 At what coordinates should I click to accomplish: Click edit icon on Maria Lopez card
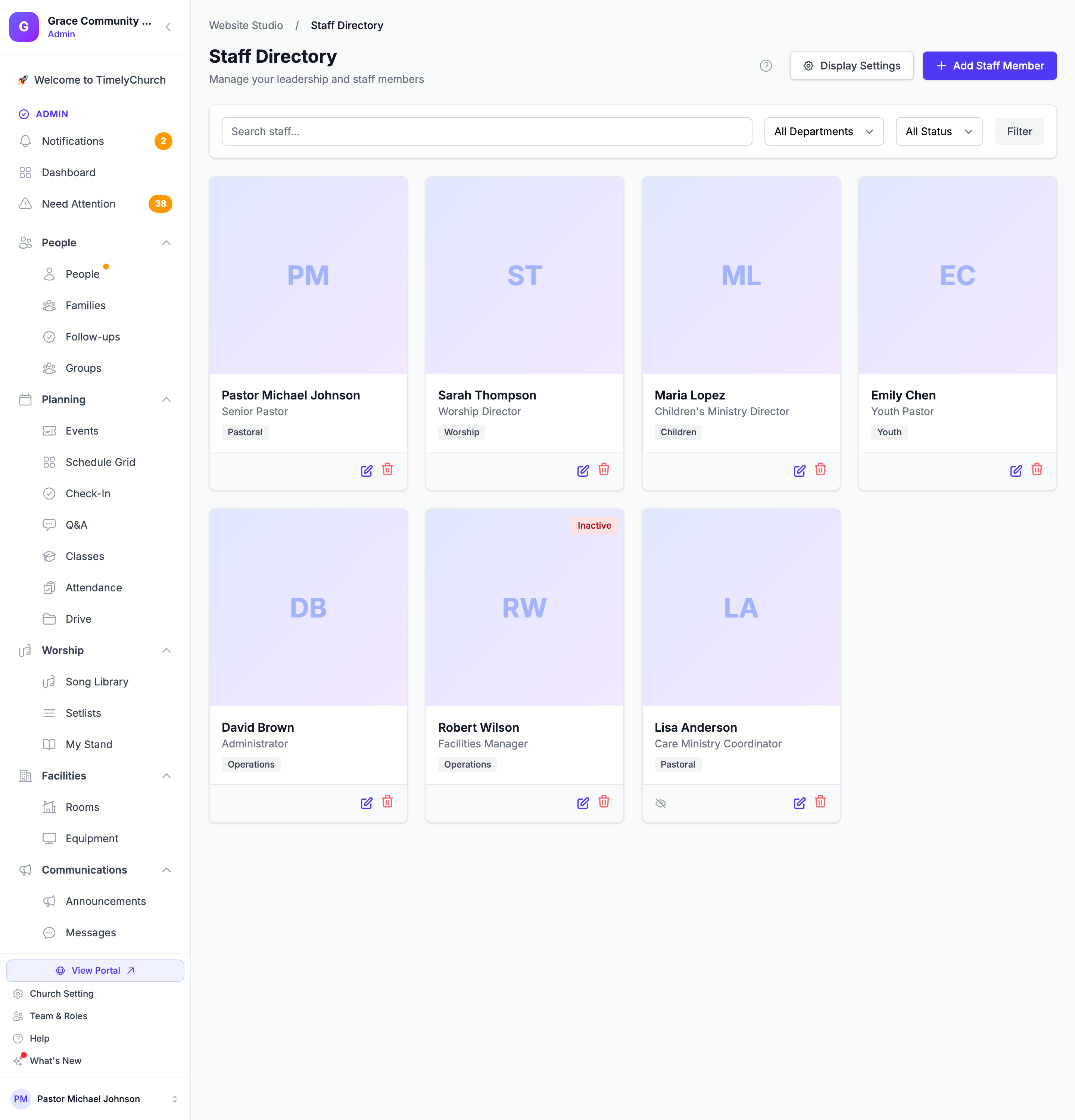[x=799, y=470]
